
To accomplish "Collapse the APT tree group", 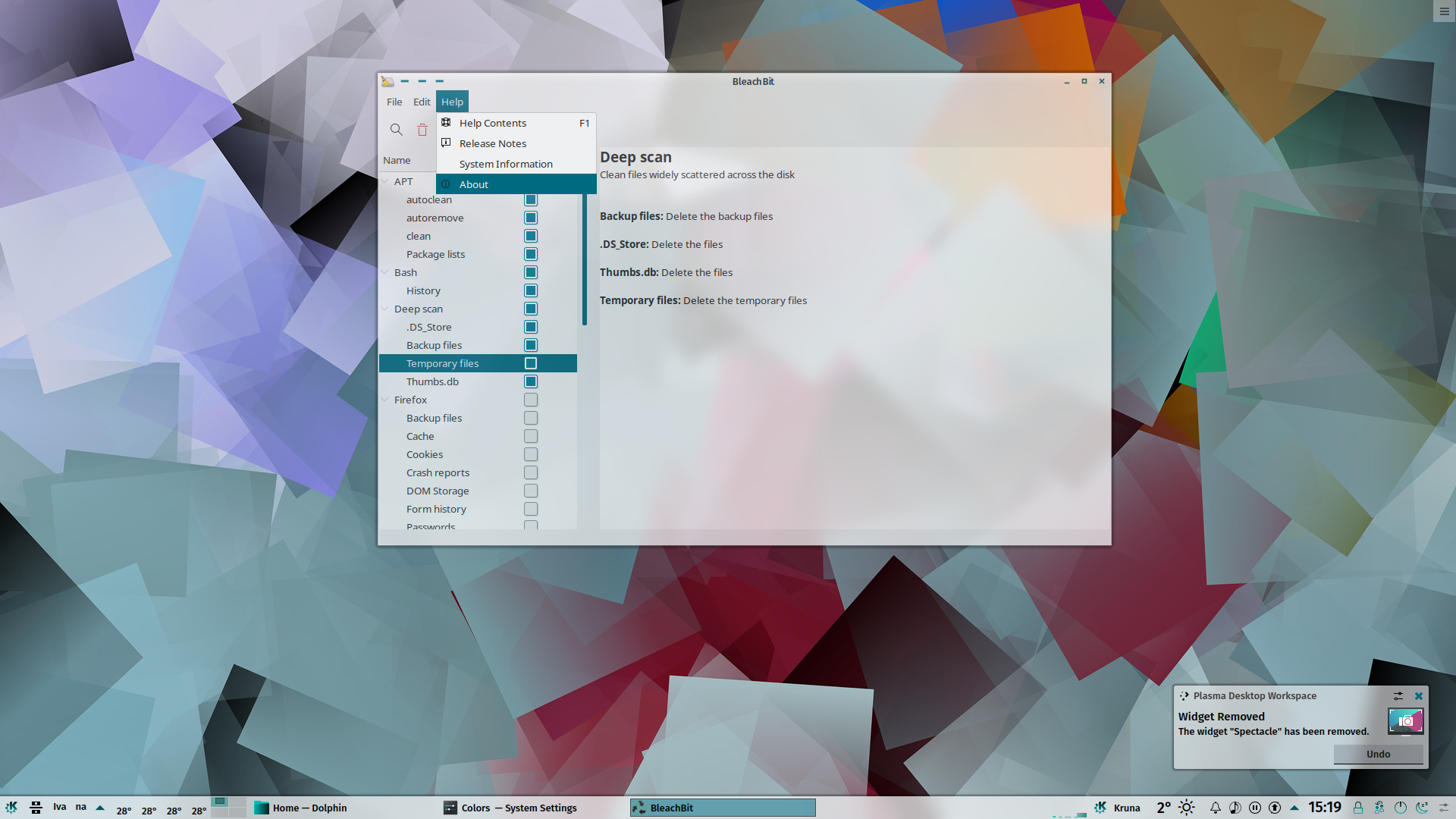I will (385, 181).
